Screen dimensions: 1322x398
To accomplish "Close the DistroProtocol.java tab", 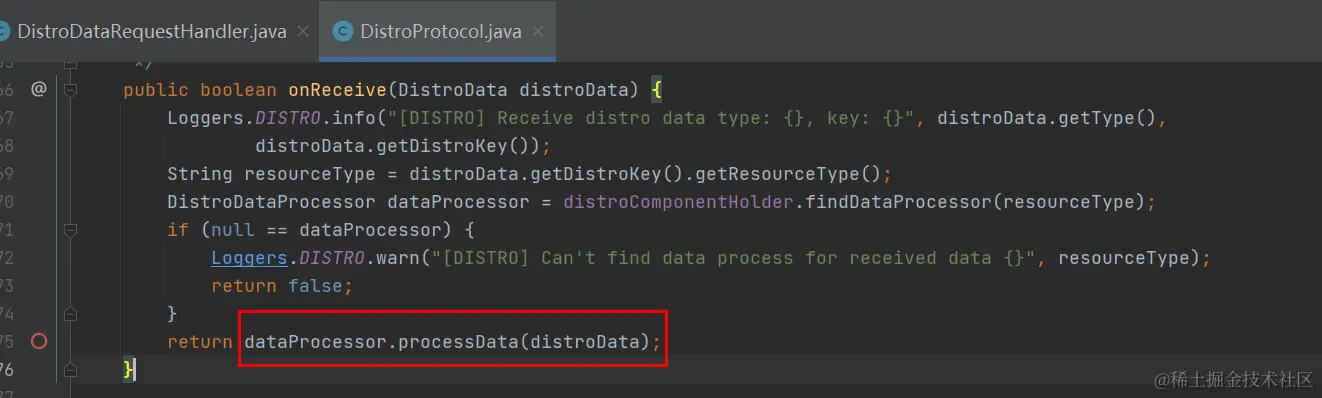I will (x=537, y=32).
